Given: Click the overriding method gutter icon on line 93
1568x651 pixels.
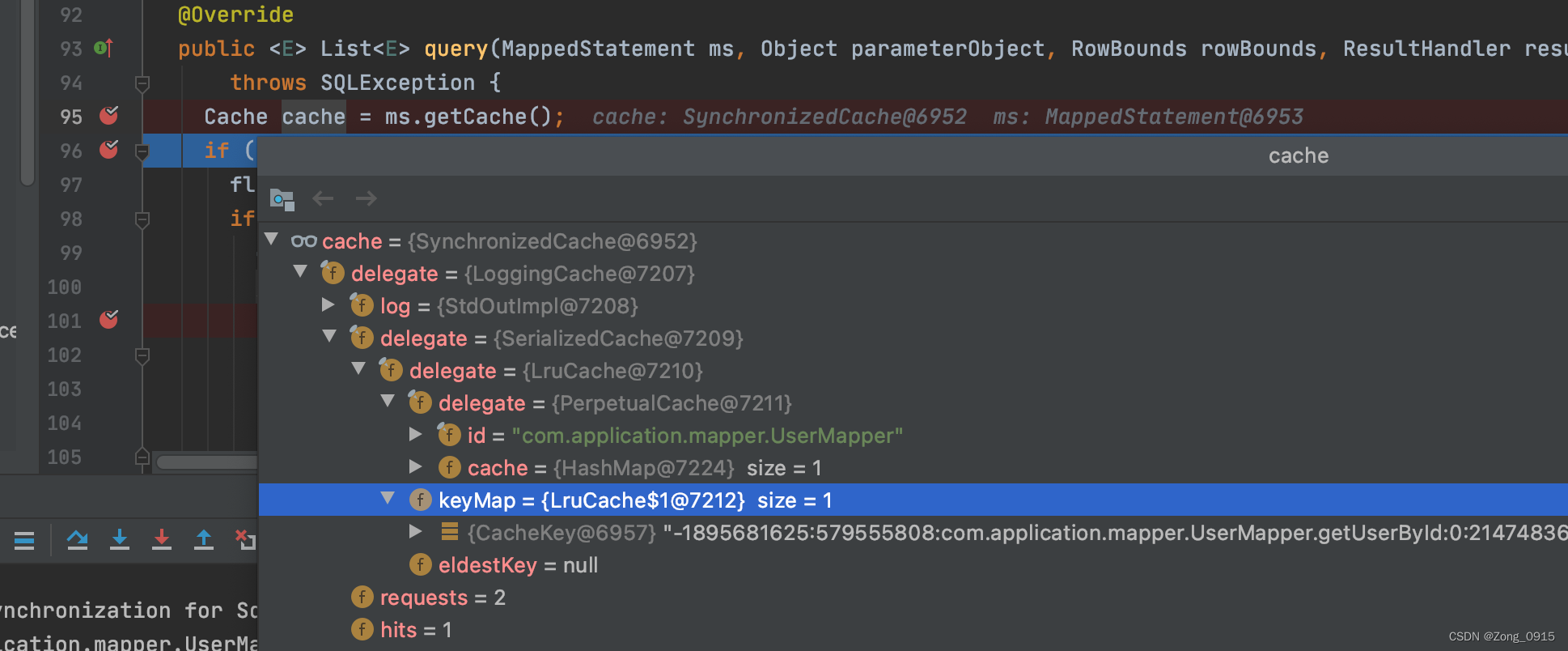Looking at the screenshot, I should tap(103, 48).
